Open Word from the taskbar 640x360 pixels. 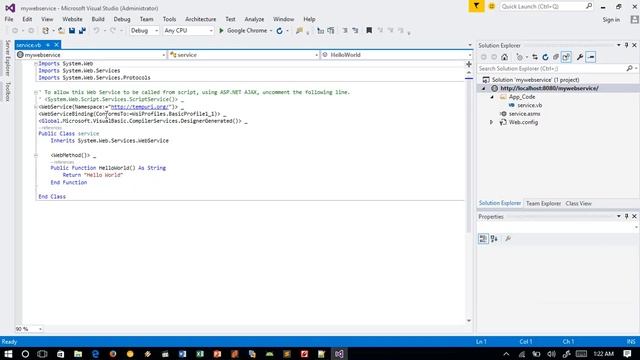click(x=182, y=354)
